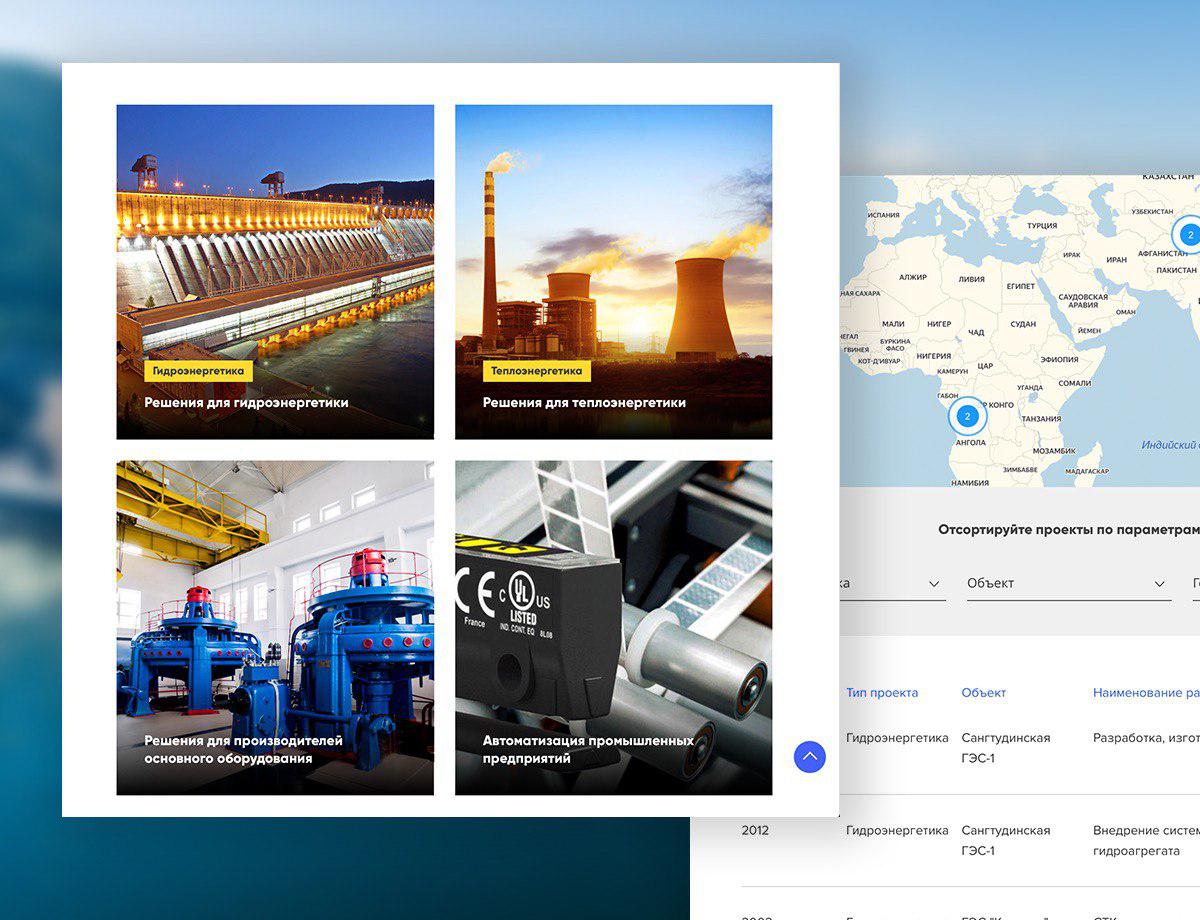The height and width of the screenshot is (920, 1200).
Task: Open the Решения для производителей основного оборудования card
Action: tap(275, 628)
